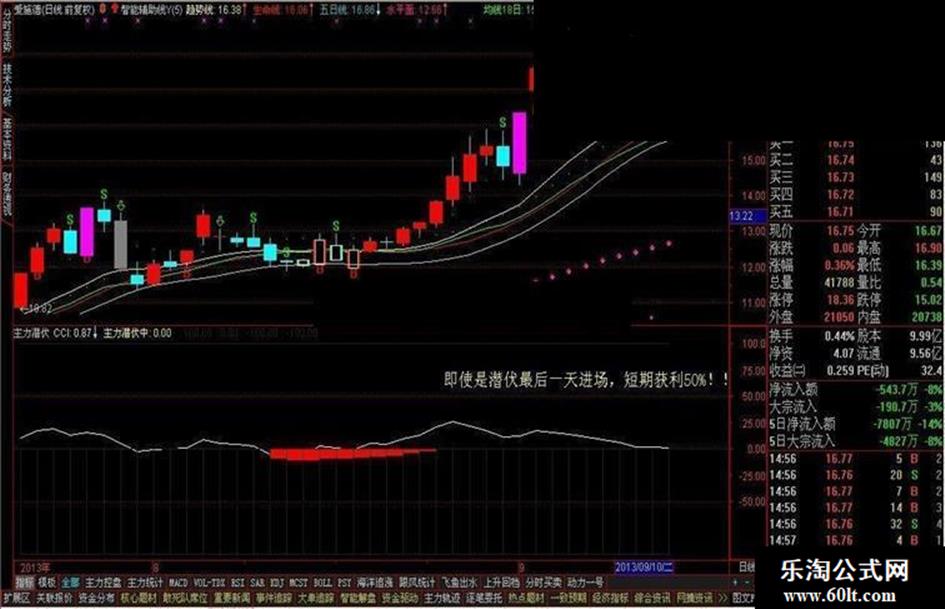Click the 2013/09/10 date marker
Image resolution: width=945 pixels, height=609 pixels.
pyautogui.click(x=644, y=567)
